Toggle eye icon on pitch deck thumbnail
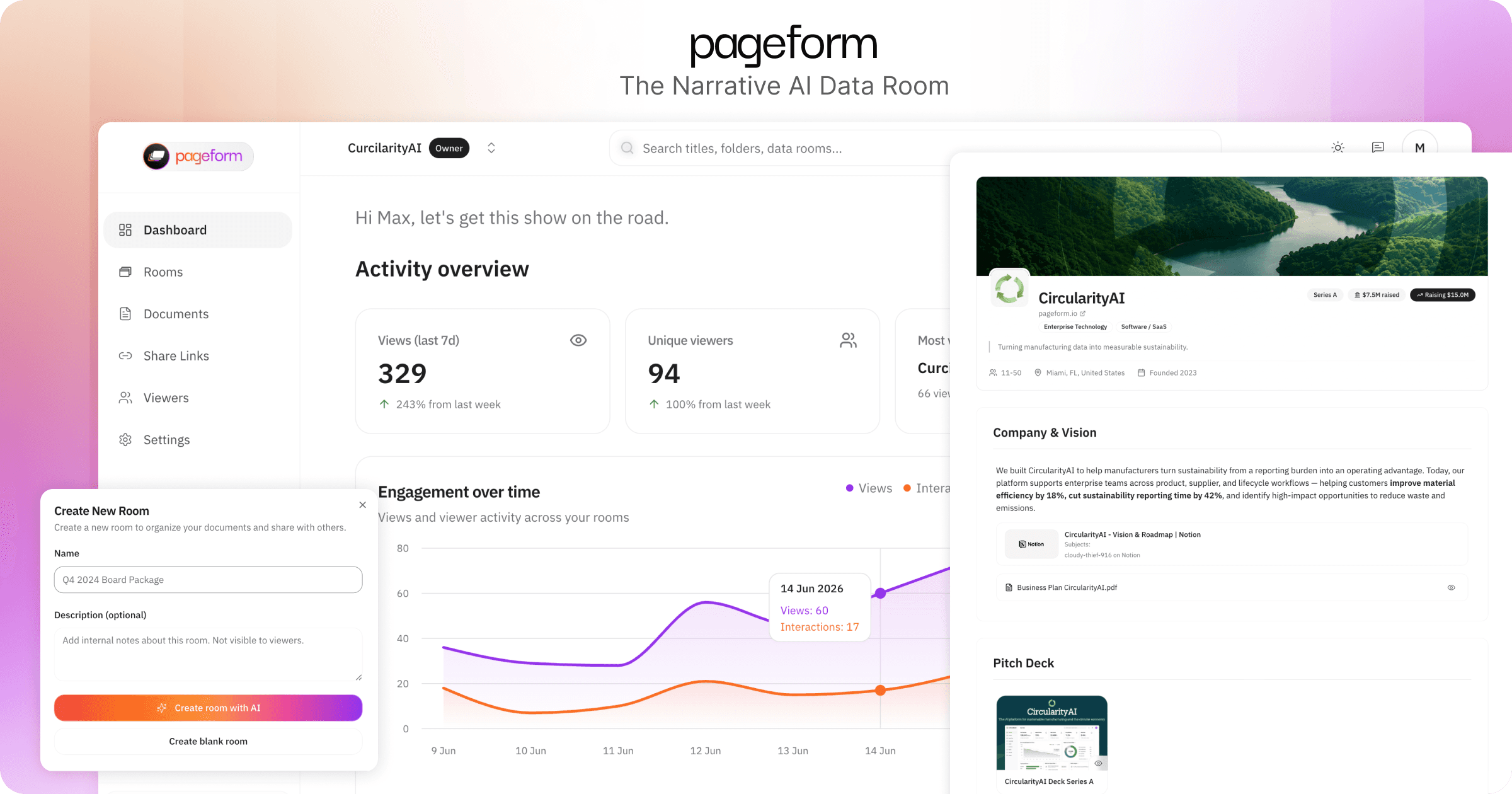1512x794 pixels. point(1098,763)
